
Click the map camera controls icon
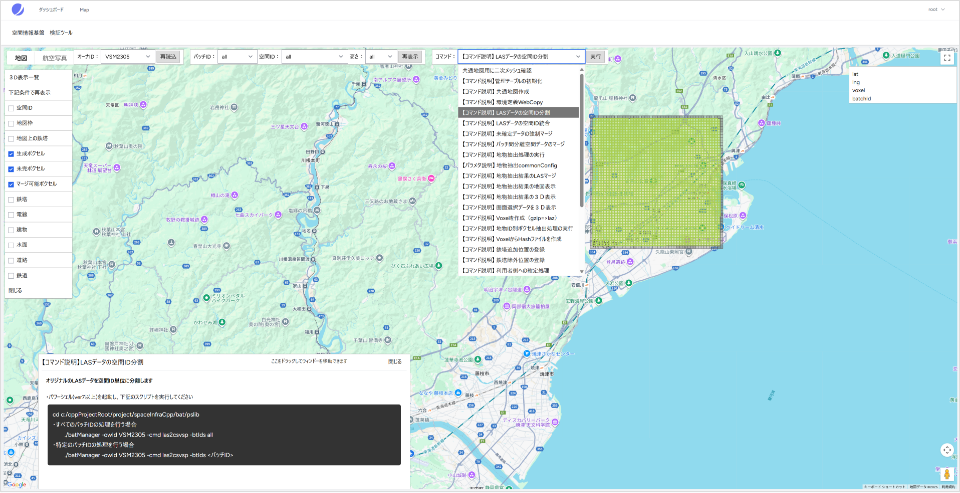tap(946, 449)
